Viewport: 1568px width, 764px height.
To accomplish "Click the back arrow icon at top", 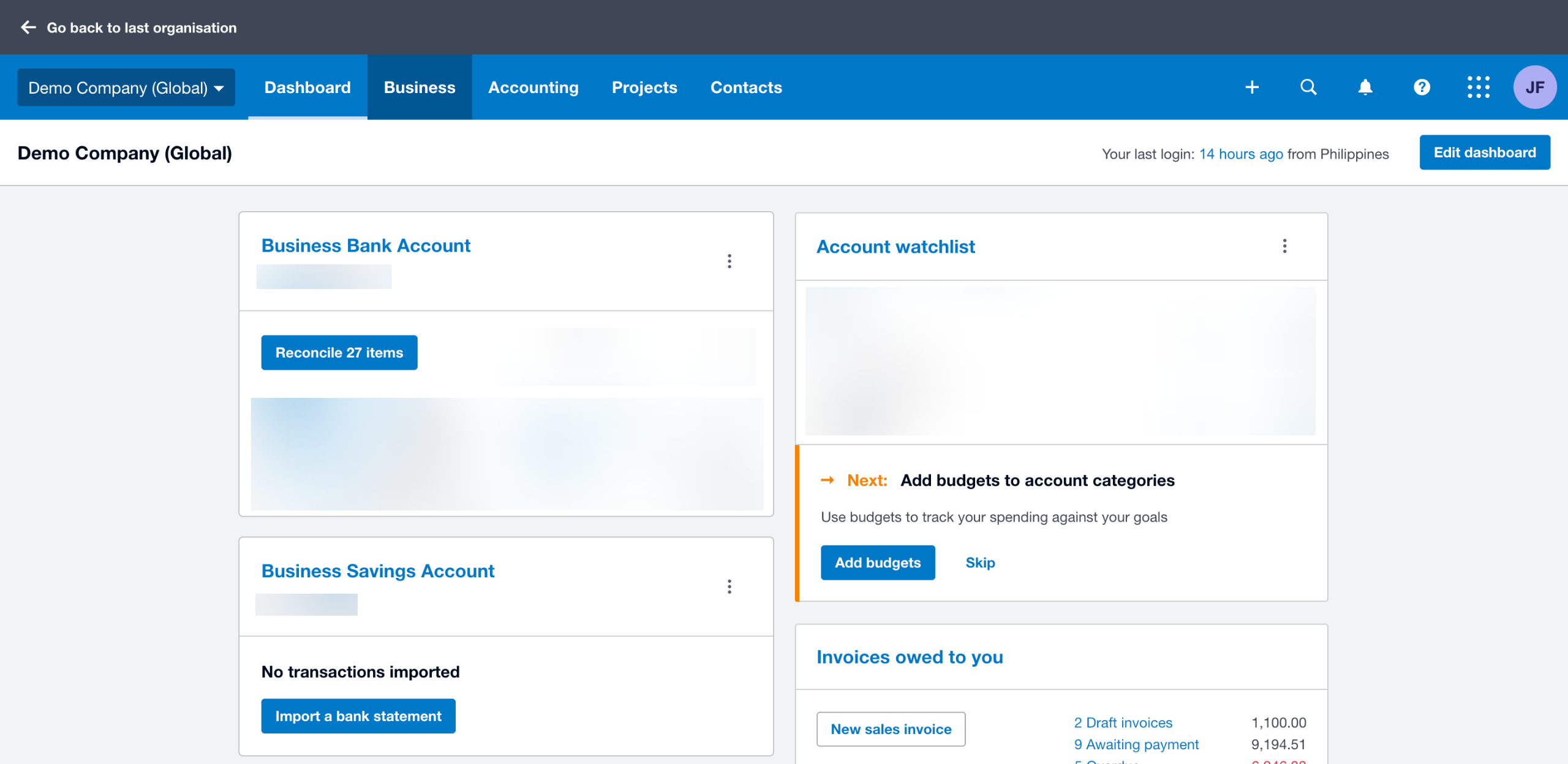I will point(28,28).
